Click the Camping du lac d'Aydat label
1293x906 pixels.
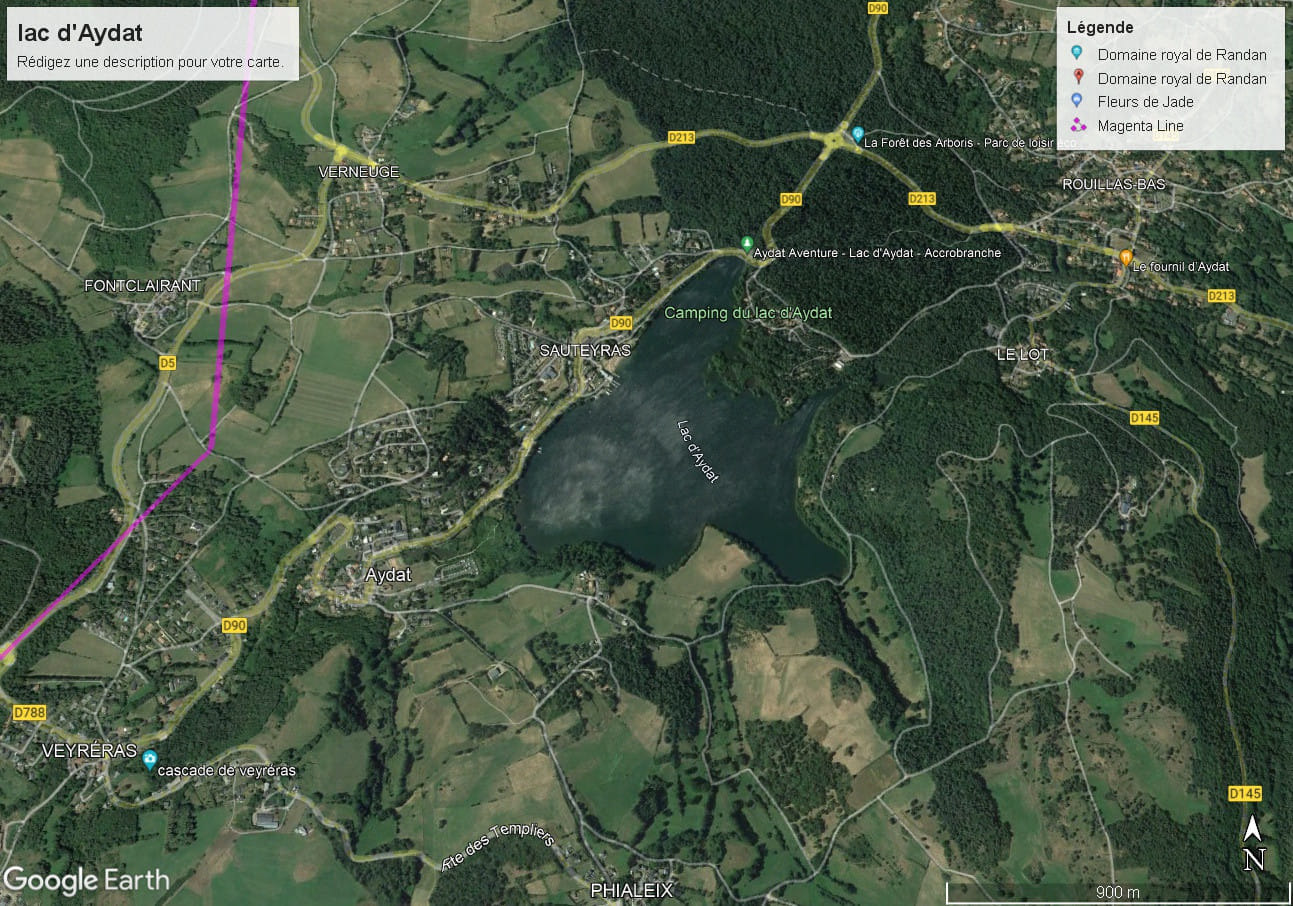click(748, 313)
